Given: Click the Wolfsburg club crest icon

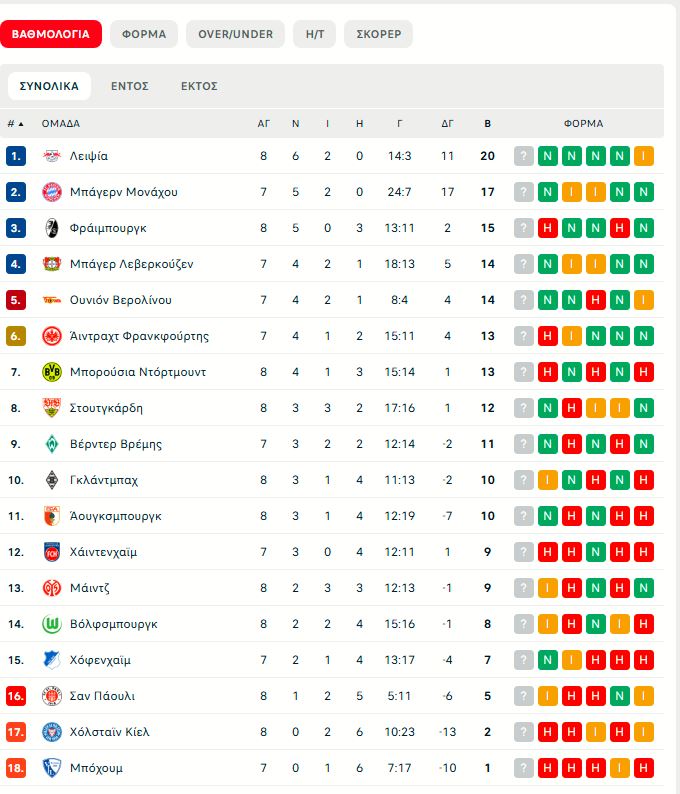Looking at the screenshot, I should [52, 624].
